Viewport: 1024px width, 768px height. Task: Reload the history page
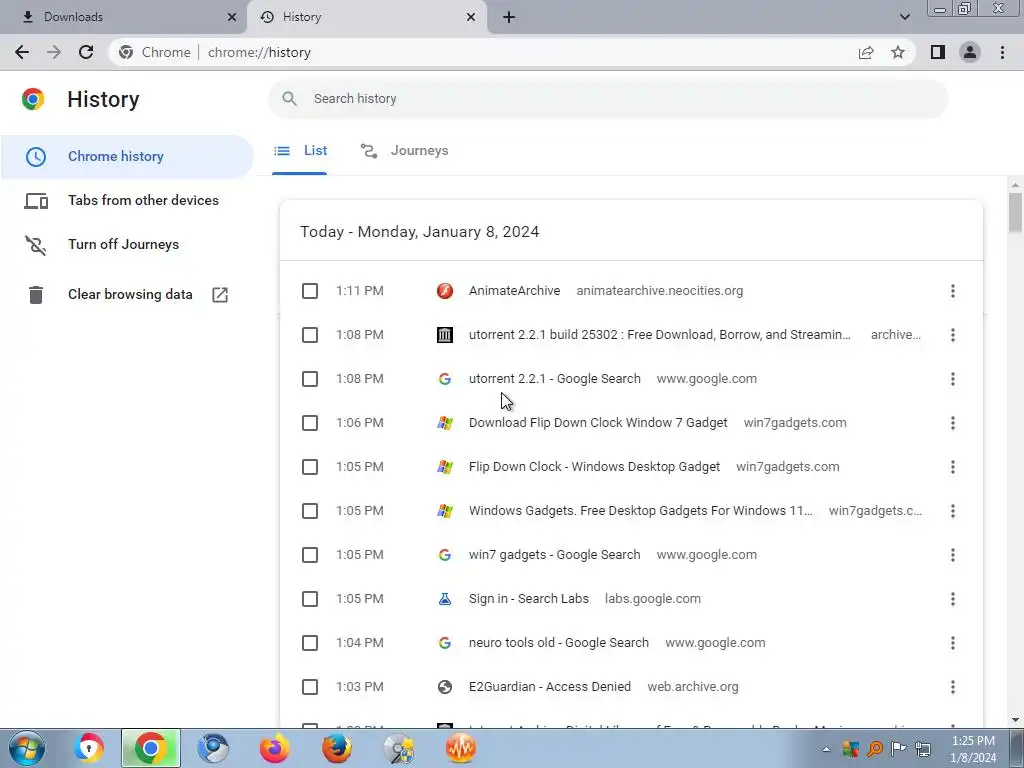[x=86, y=52]
